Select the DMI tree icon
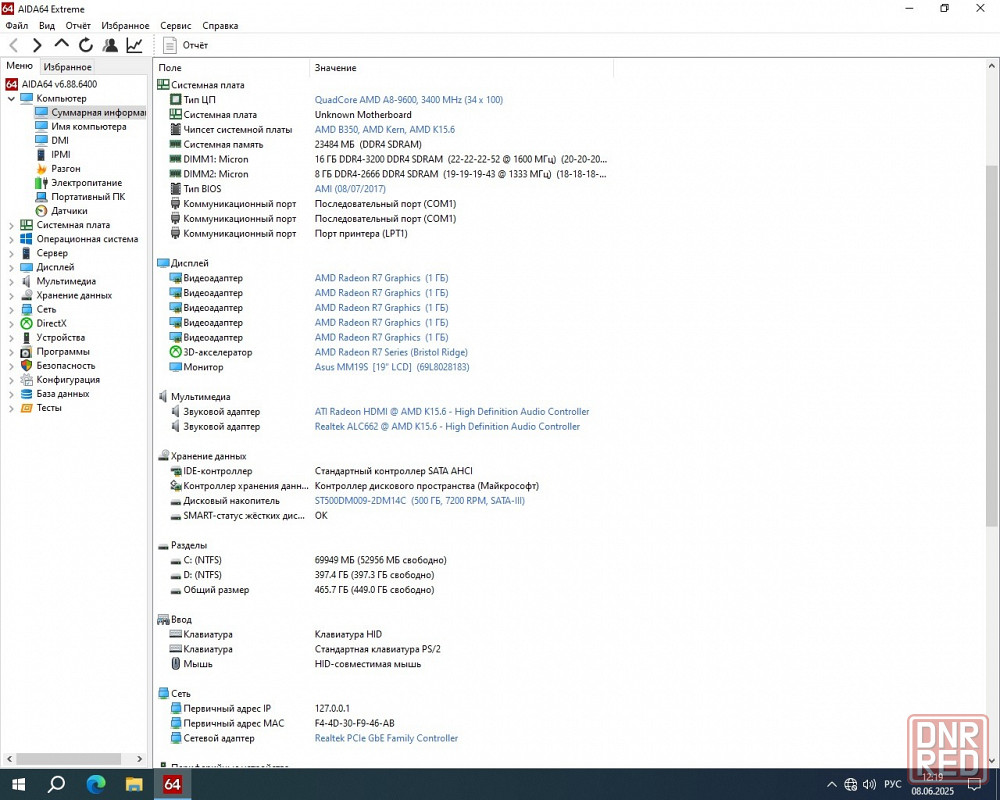Image resolution: width=1000 pixels, height=800 pixels. click(x=41, y=140)
